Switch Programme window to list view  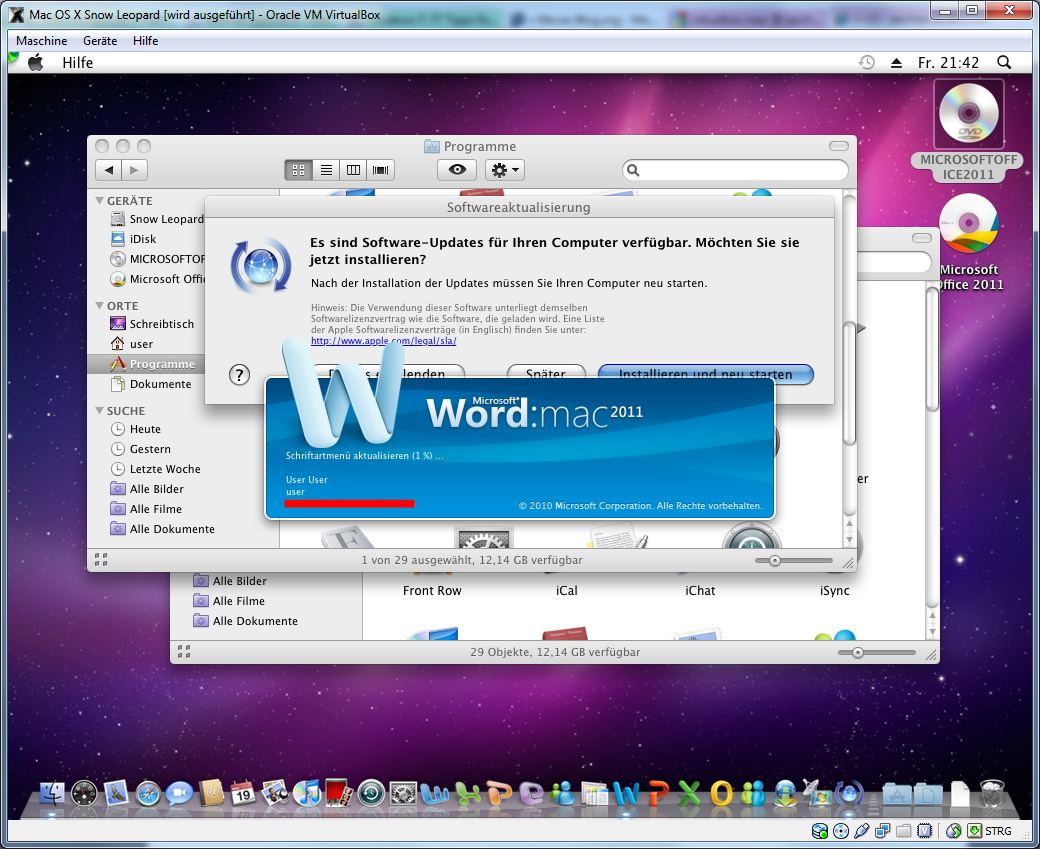click(x=326, y=170)
